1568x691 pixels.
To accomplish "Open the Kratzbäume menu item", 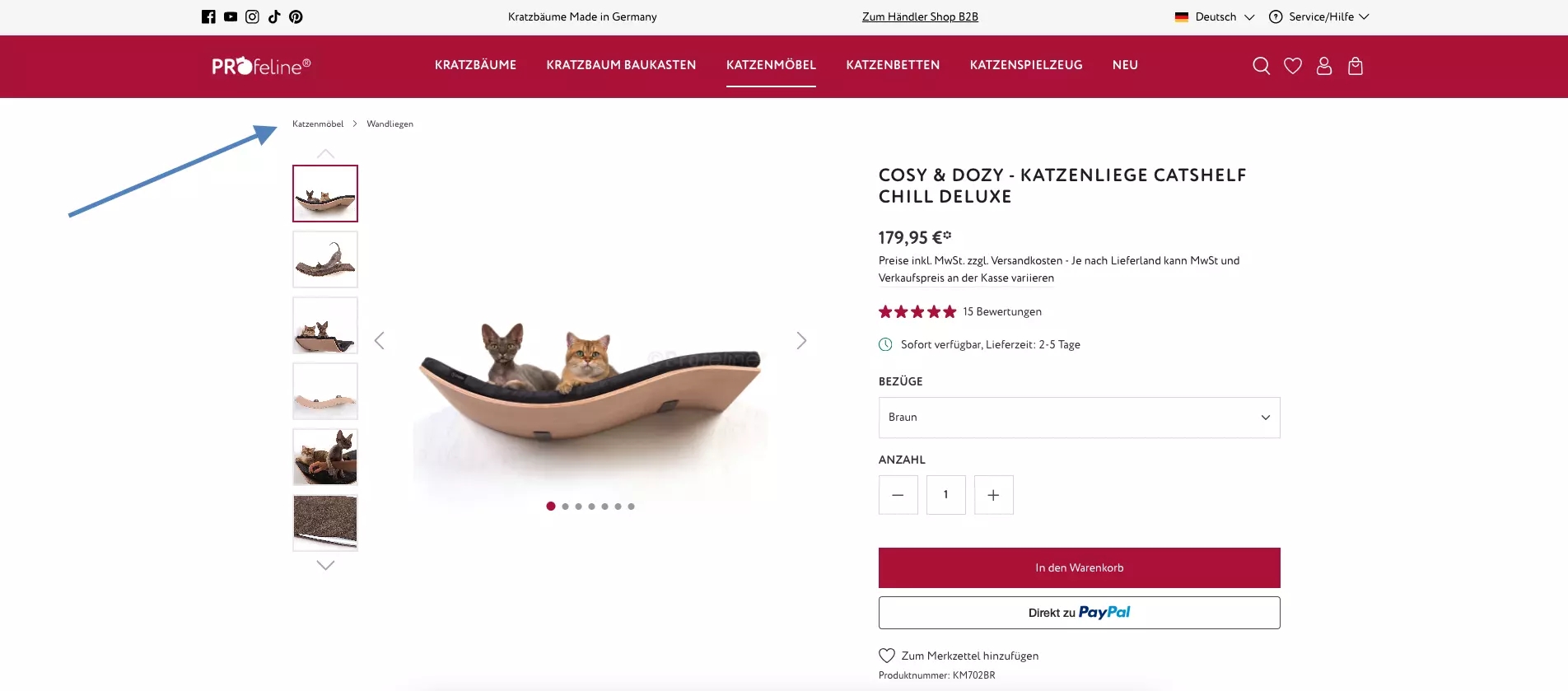I will coord(475,65).
